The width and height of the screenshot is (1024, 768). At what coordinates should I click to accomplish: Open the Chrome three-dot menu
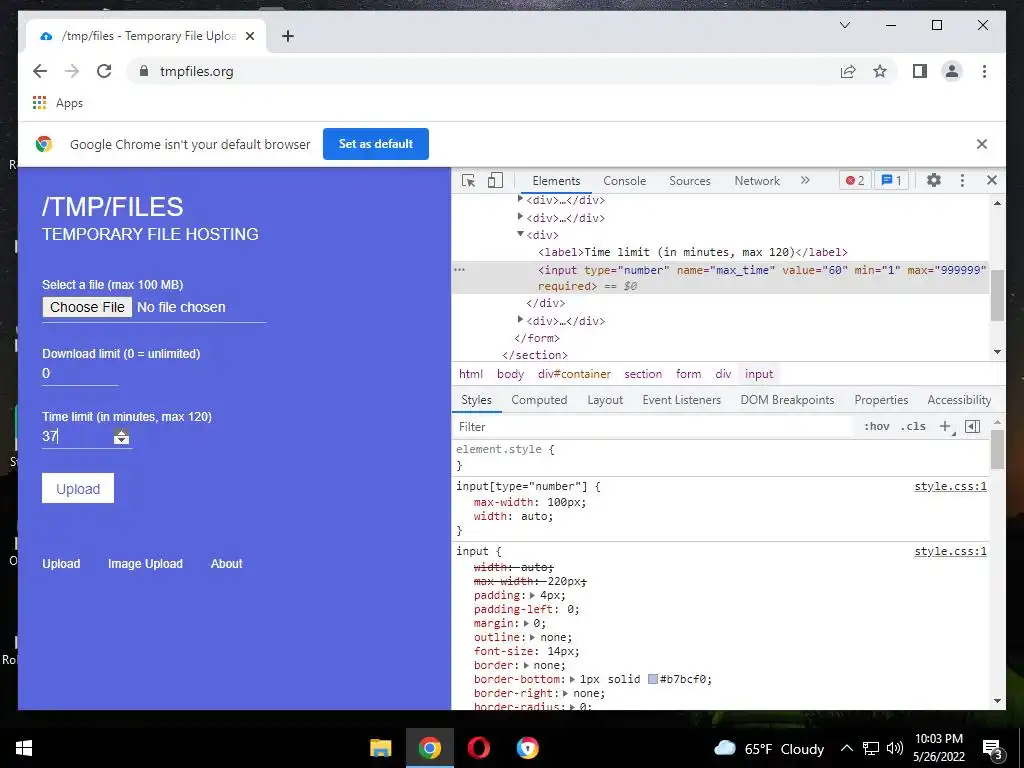(x=984, y=71)
